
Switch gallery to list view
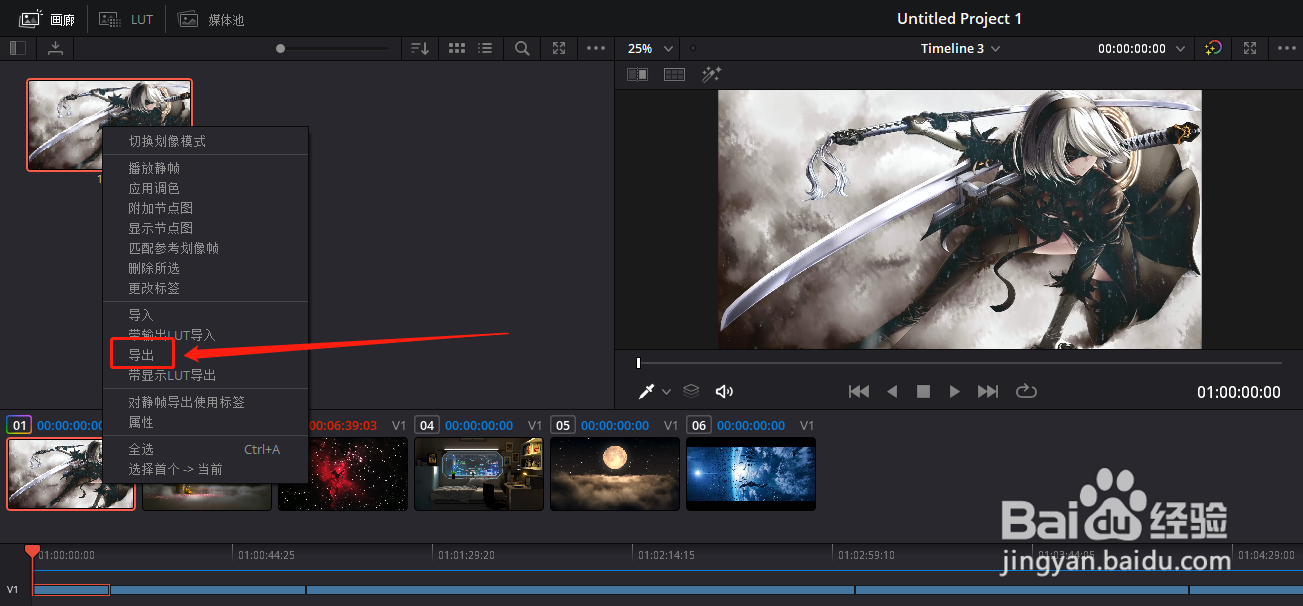pos(485,48)
